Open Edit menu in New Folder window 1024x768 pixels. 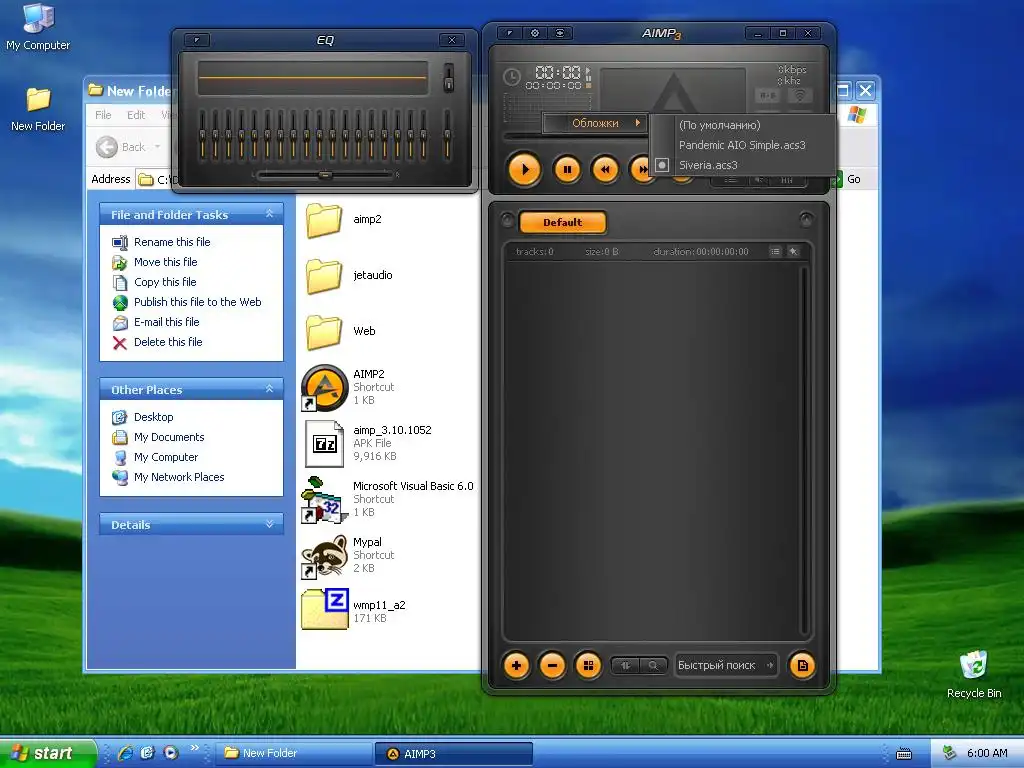[x=136, y=115]
